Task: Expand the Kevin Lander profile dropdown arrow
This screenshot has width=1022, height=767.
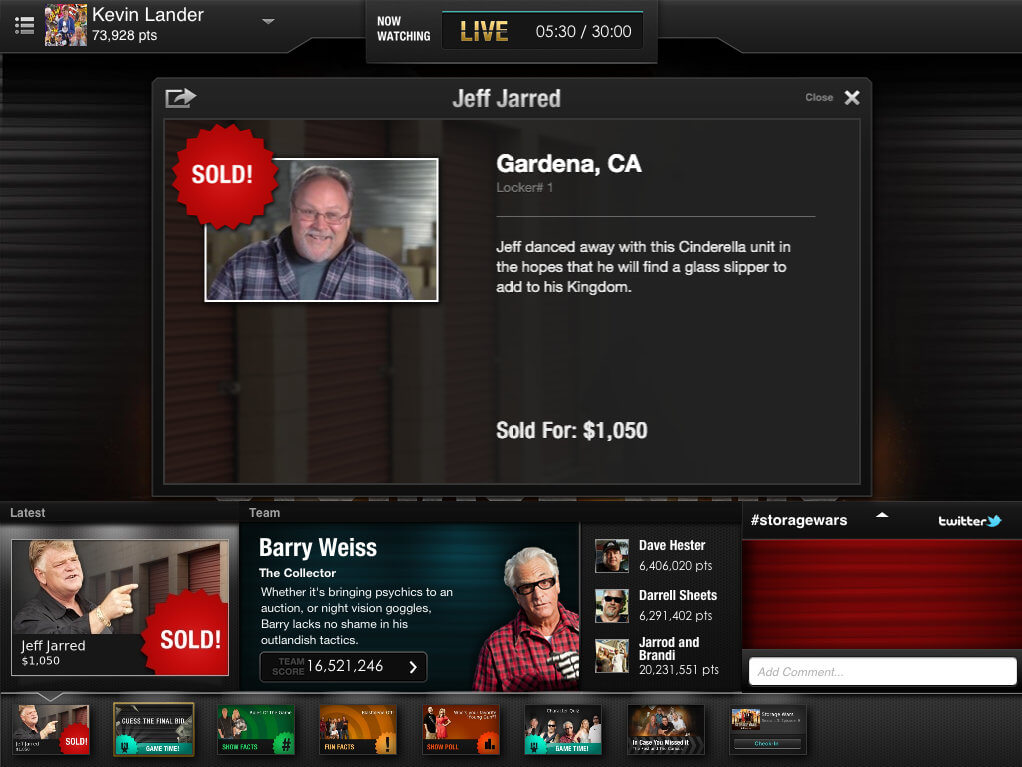Action: 268,22
